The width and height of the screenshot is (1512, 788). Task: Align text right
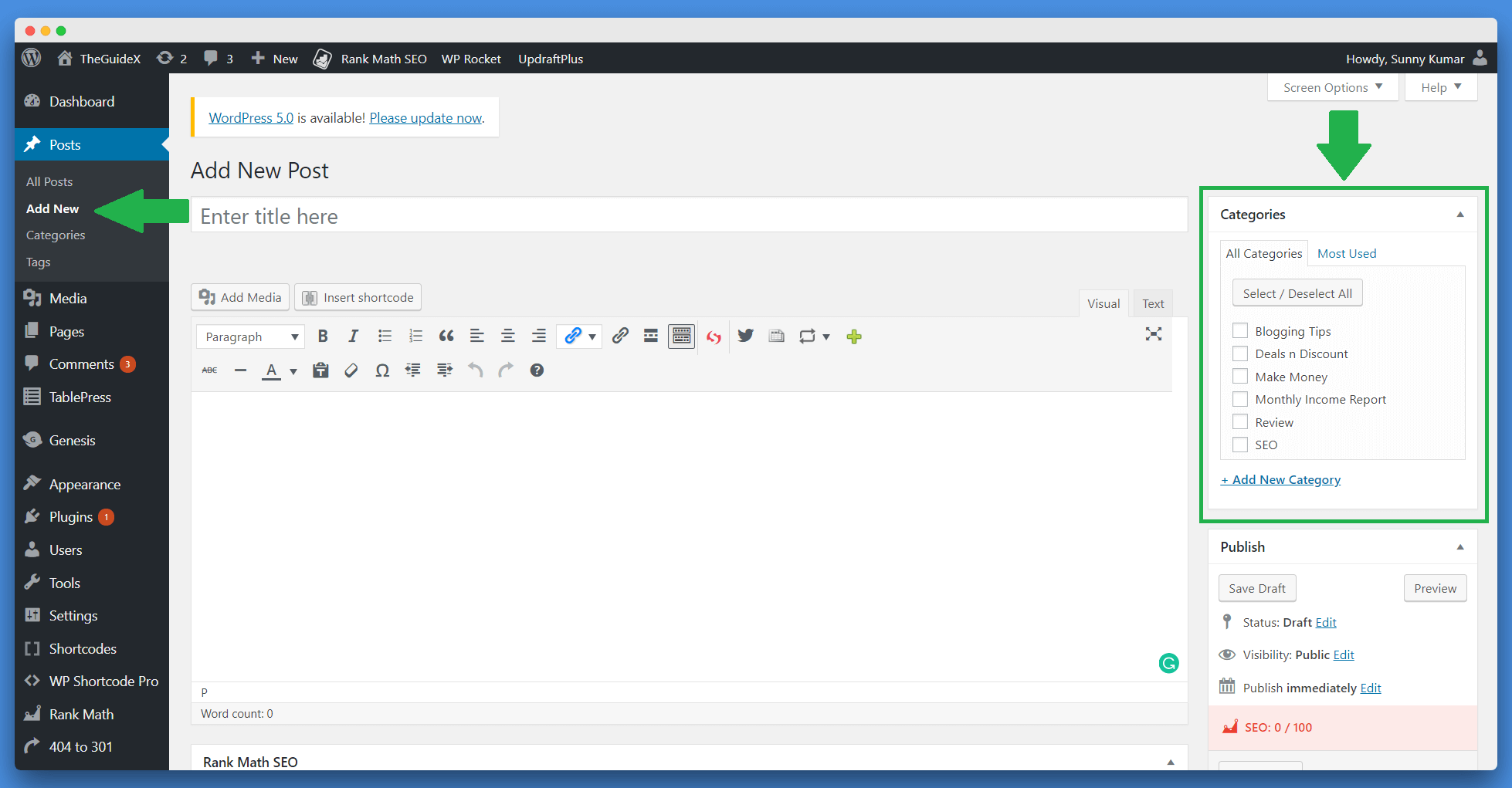pos(539,337)
